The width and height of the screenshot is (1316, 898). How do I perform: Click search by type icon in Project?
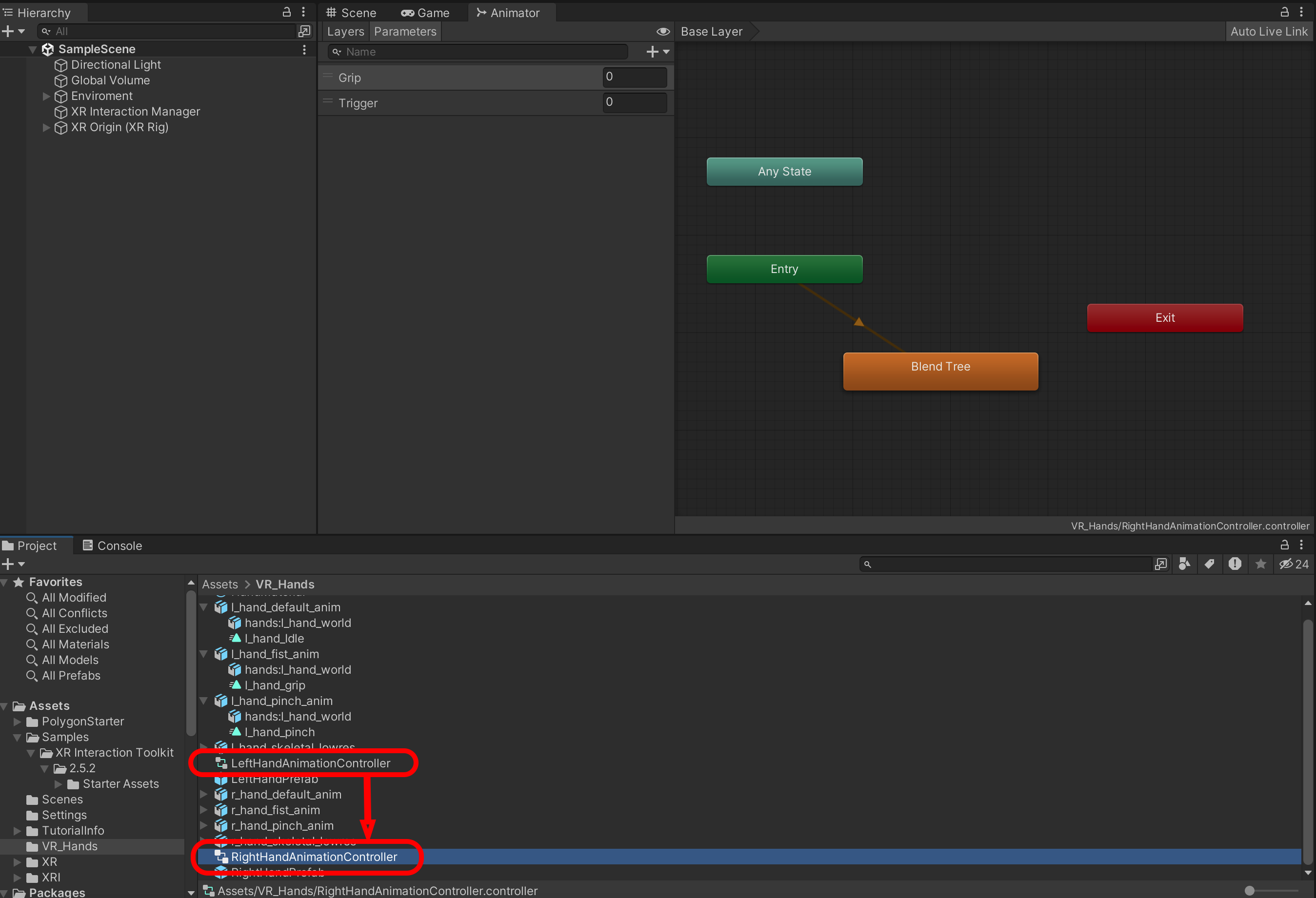(x=1184, y=564)
